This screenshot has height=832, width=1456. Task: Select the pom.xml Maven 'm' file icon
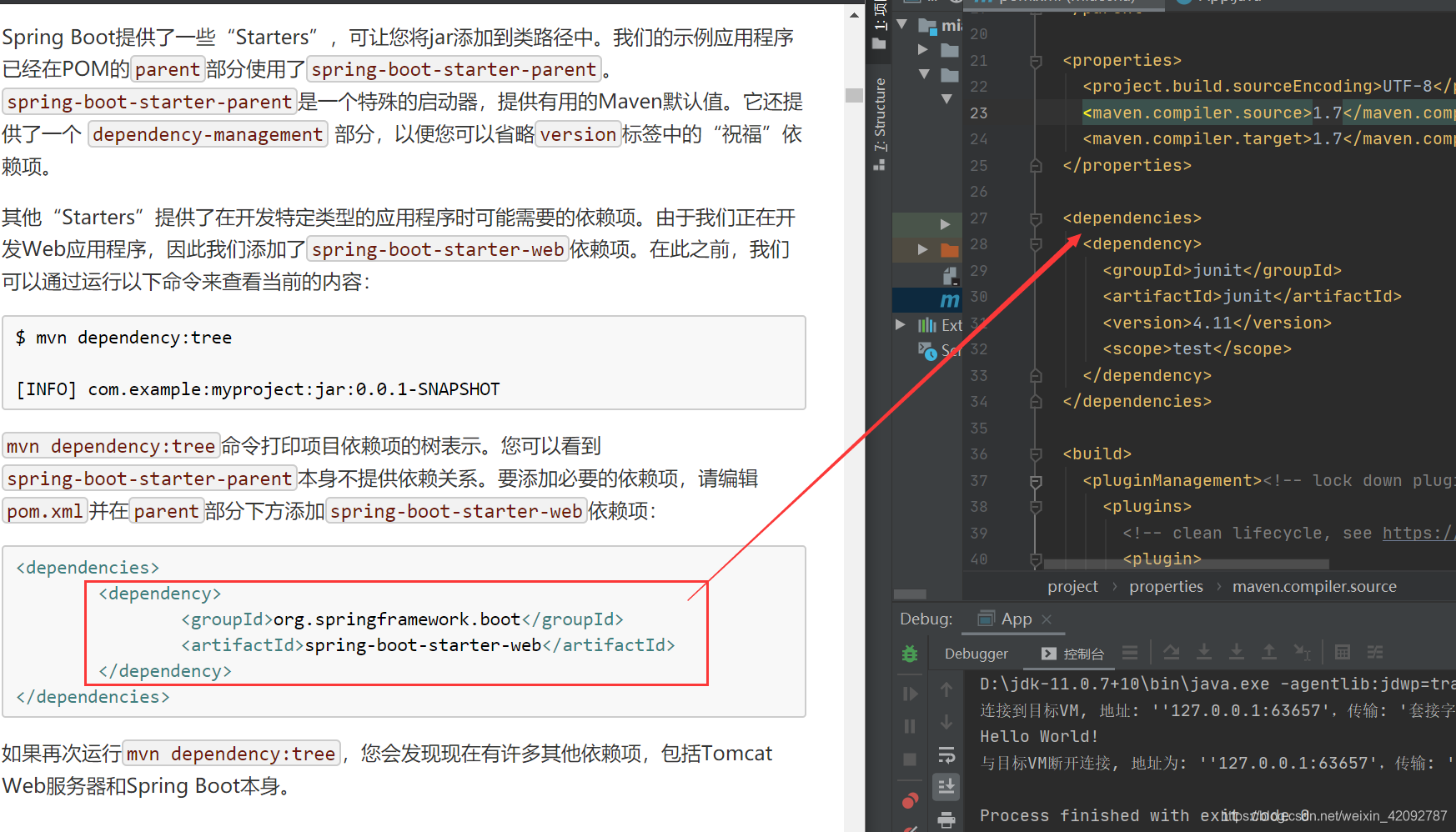[x=950, y=300]
